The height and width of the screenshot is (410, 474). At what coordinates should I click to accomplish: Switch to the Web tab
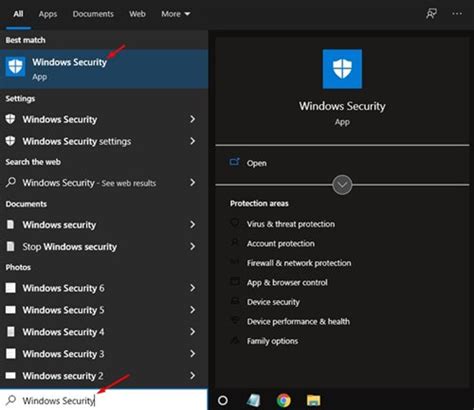tap(137, 14)
